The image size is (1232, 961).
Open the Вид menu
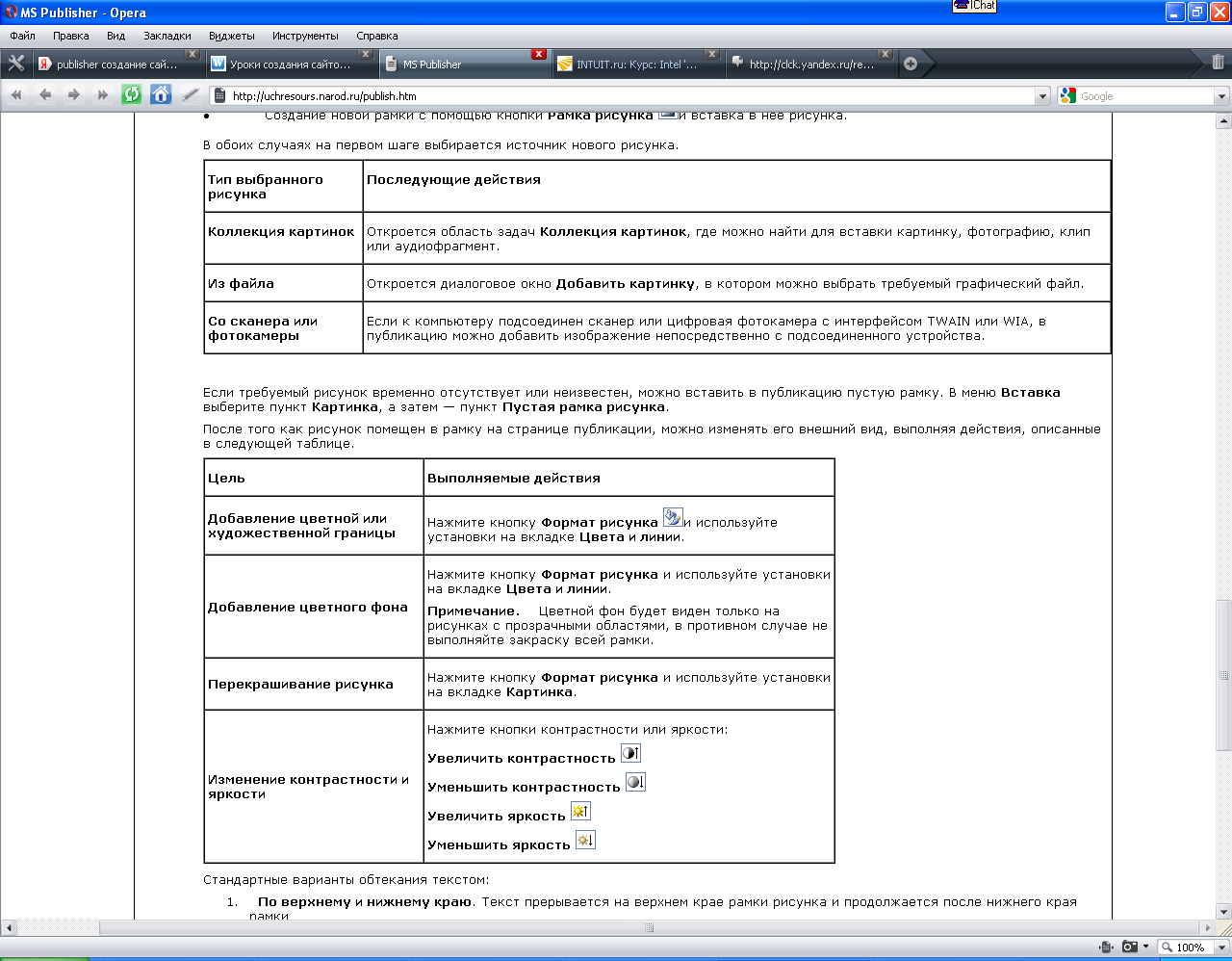tap(115, 36)
